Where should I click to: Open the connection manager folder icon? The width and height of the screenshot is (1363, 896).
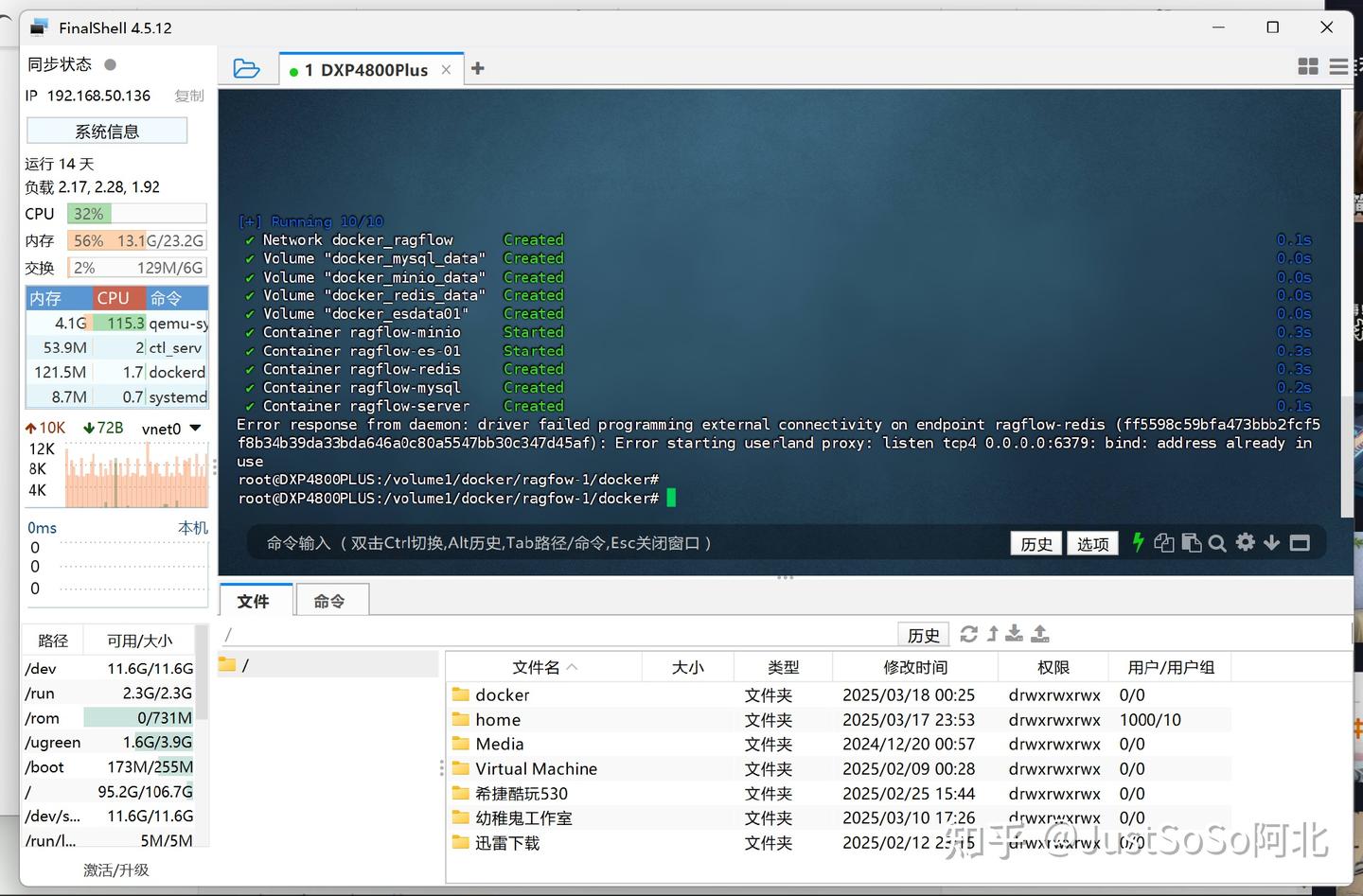click(x=248, y=67)
